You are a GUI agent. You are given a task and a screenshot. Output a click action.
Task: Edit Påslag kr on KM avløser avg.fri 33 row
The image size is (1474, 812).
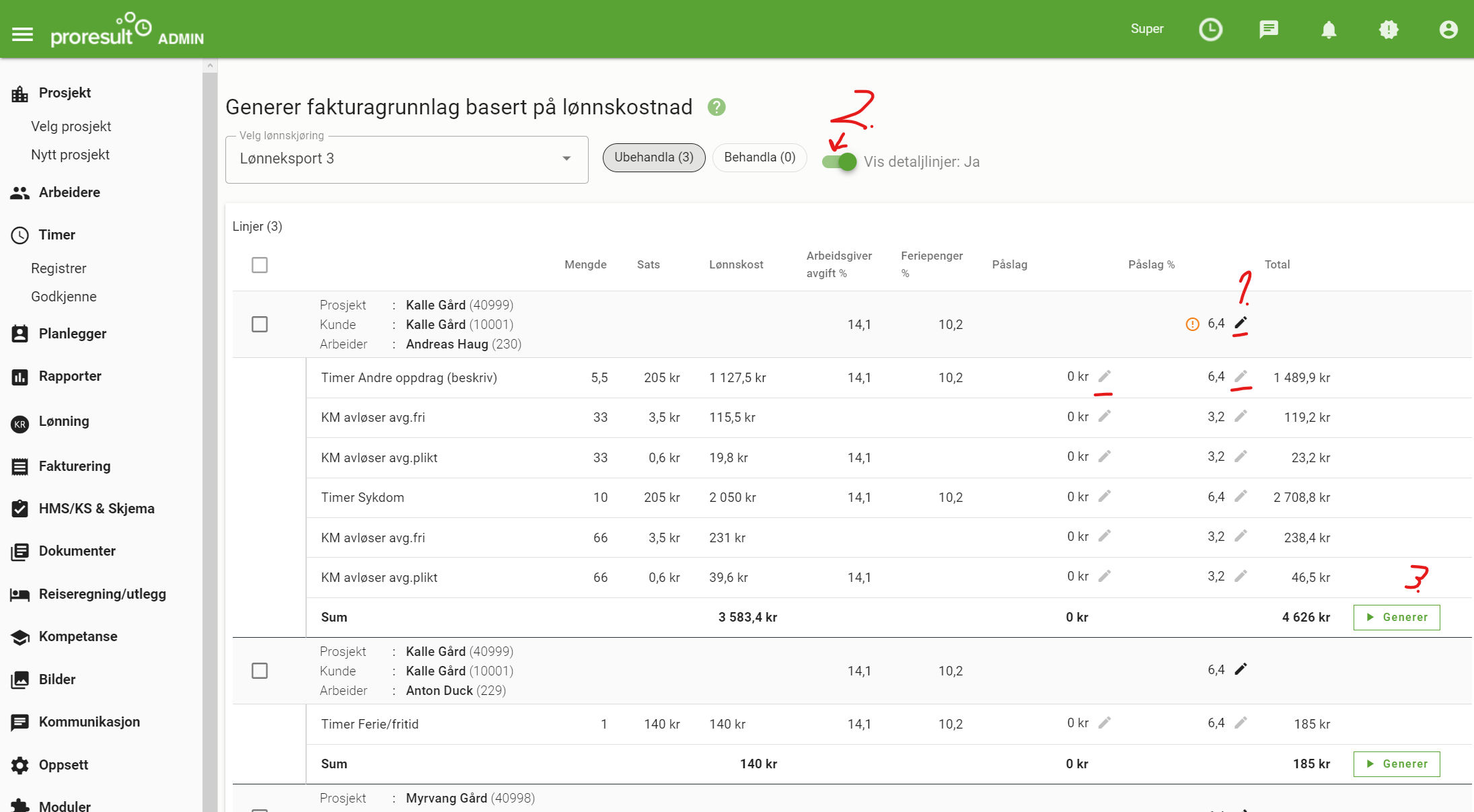coord(1105,416)
